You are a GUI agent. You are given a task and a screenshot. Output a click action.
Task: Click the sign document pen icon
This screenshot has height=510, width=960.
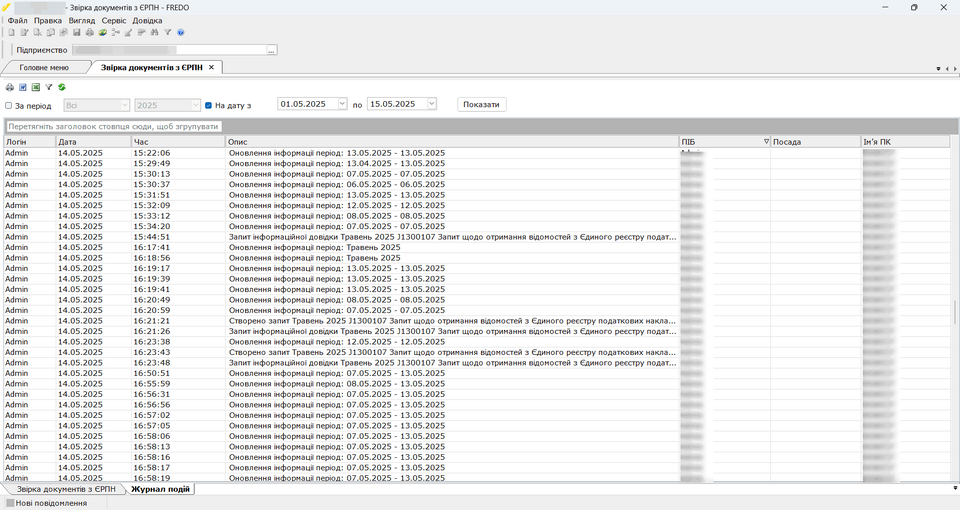pyautogui.click(x=129, y=32)
